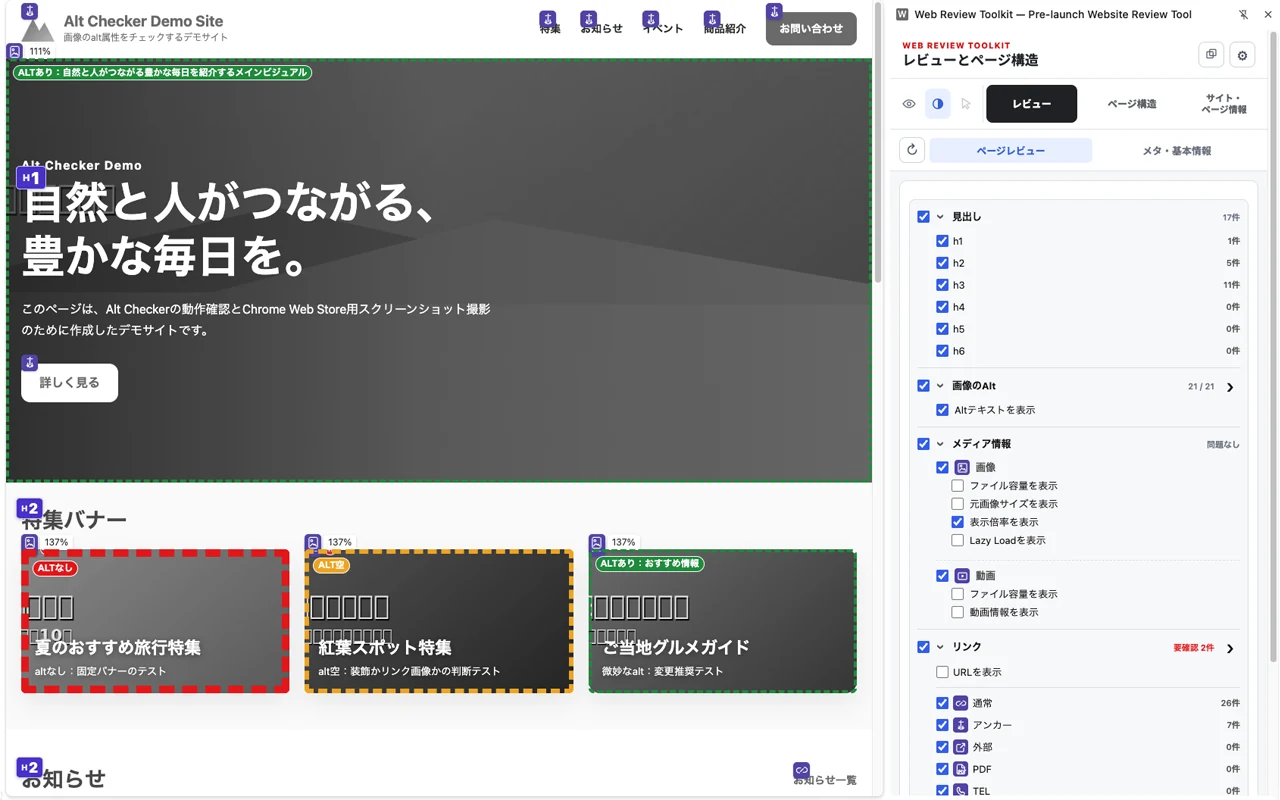The height and width of the screenshot is (800, 1280).
Task: Unpin the Web Review Toolkit panel
Action: [x=1243, y=15]
